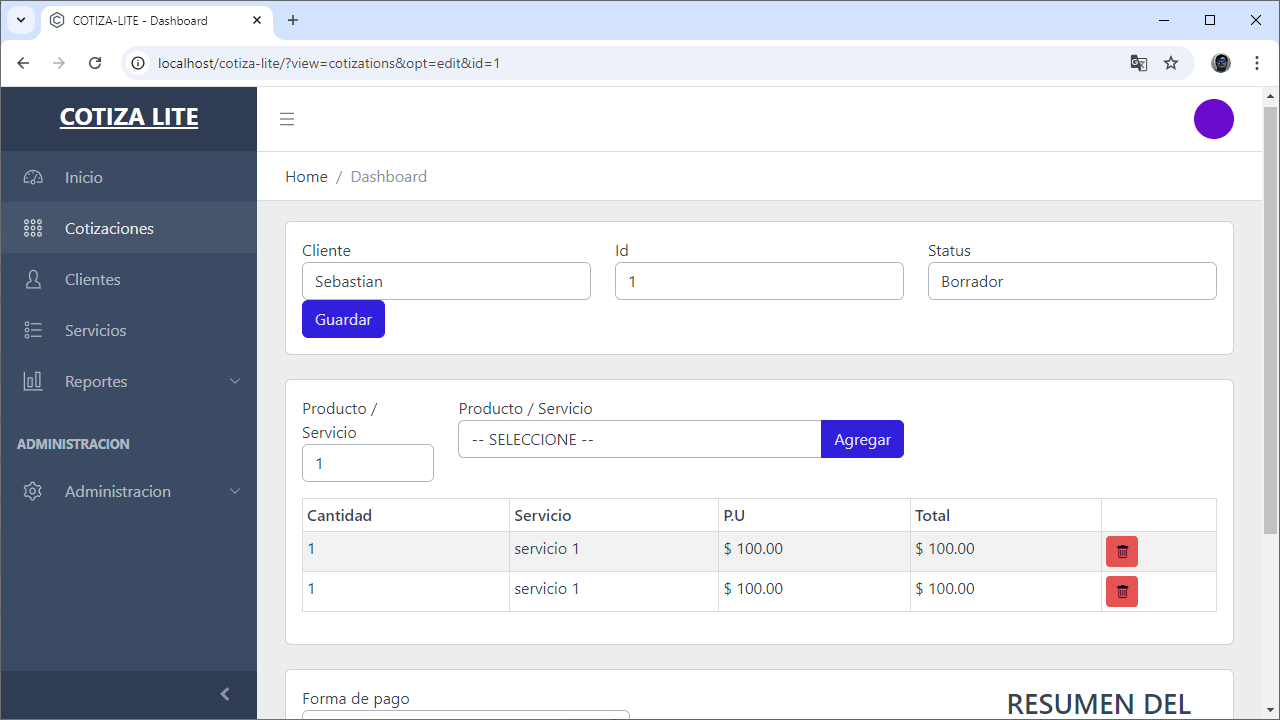Image resolution: width=1280 pixels, height=720 pixels.
Task: Click the translate page icon
Action: coord(1139,63)
